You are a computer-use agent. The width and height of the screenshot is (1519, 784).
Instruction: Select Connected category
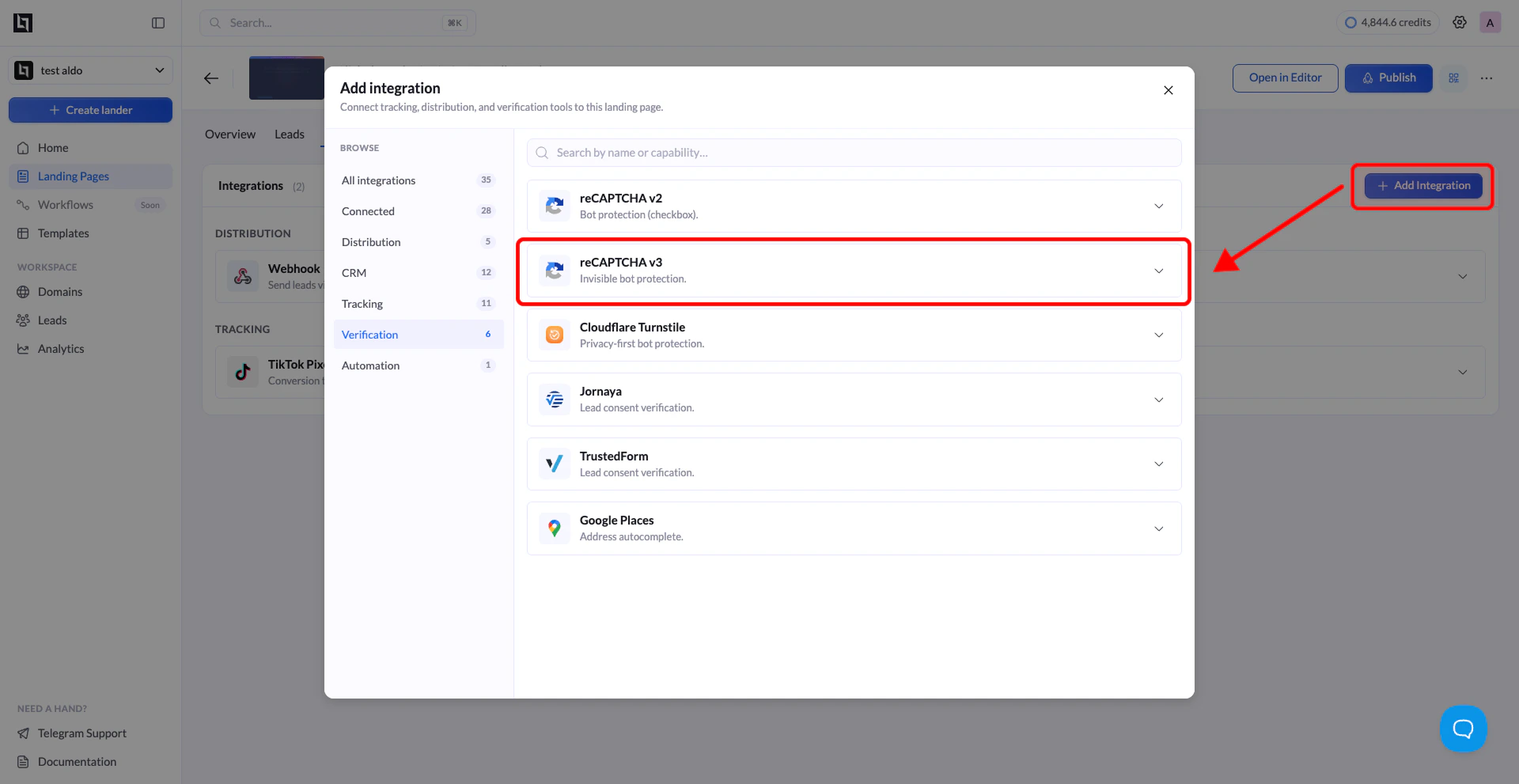point(419,211)
